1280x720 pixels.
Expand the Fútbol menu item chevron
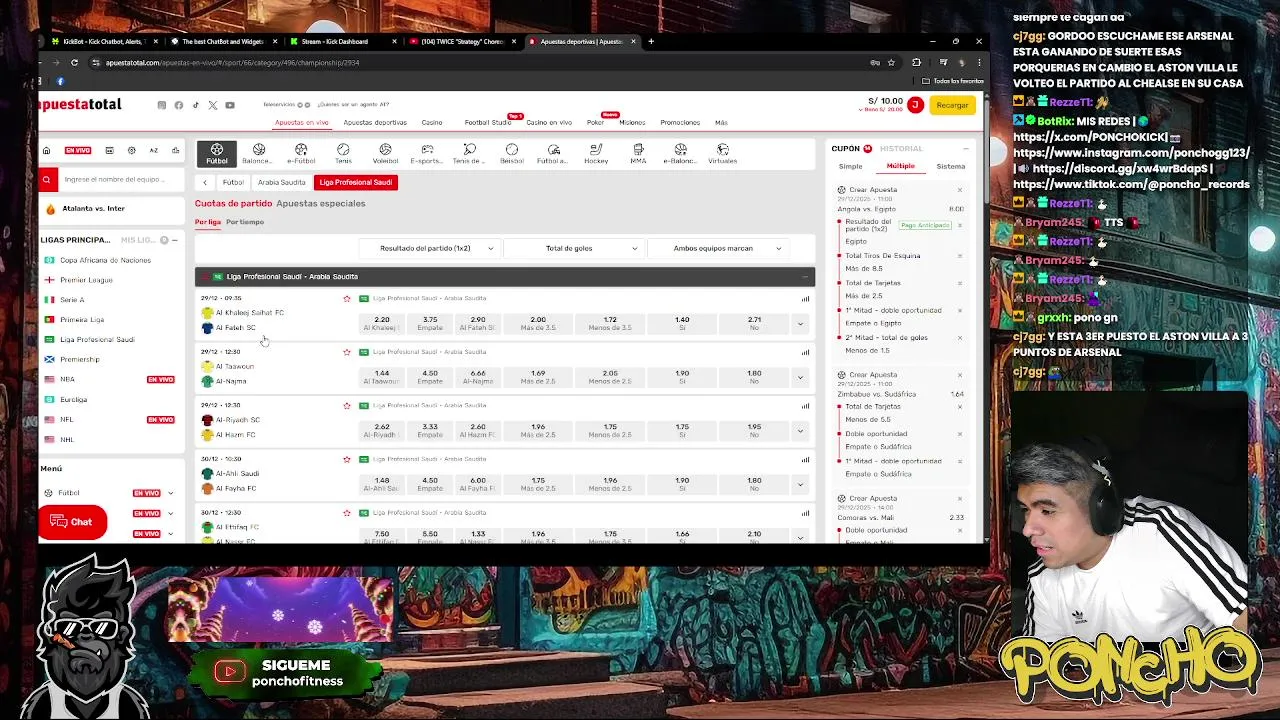pos(170,493)
